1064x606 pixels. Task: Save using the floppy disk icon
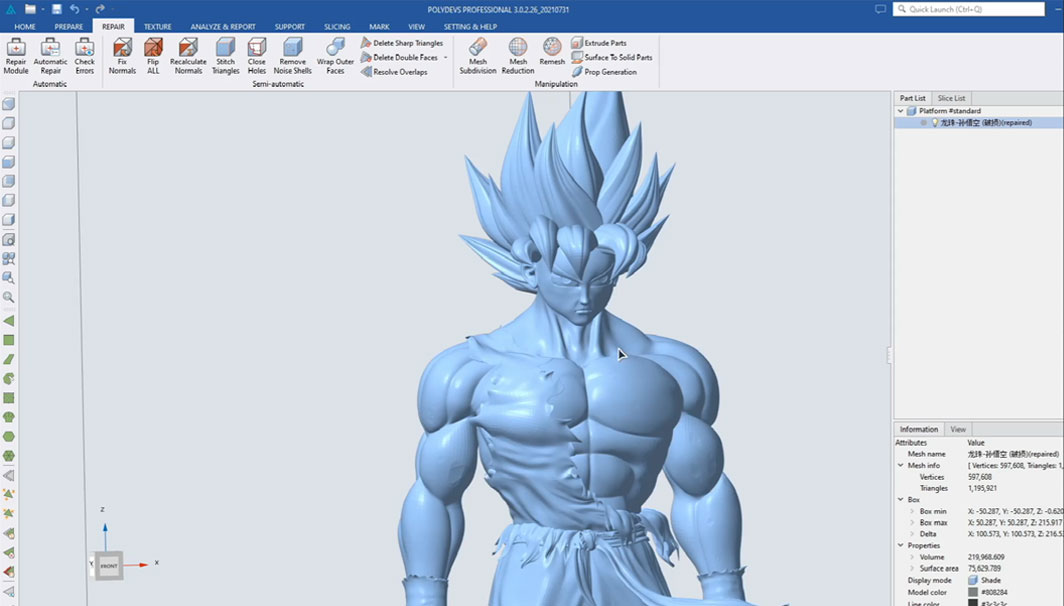56,9
